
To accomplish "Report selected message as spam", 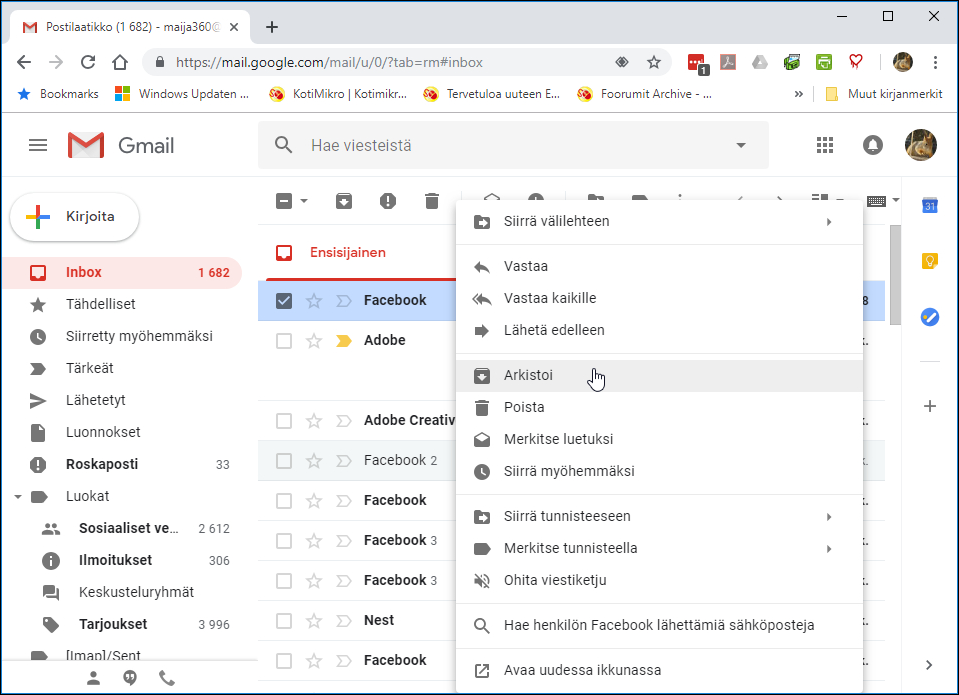I will coord(387,201).
